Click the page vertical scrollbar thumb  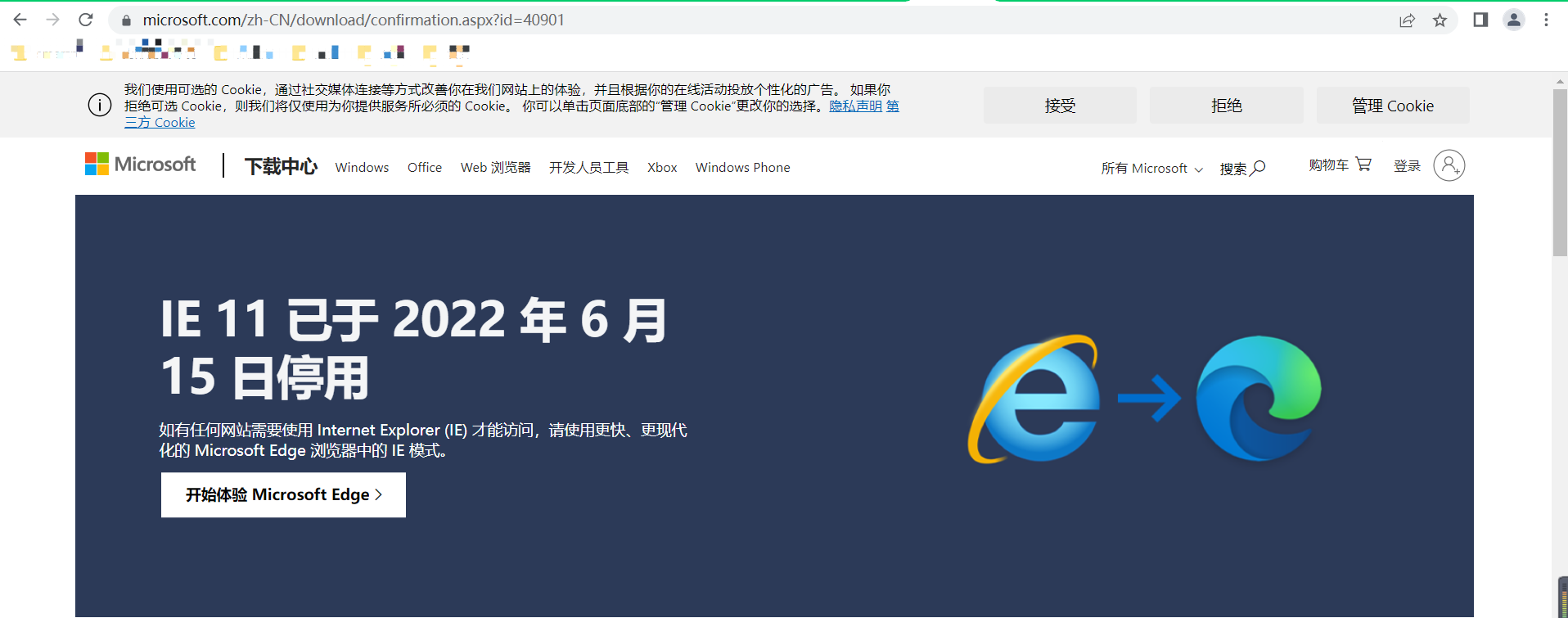(x=1560, y=172)
